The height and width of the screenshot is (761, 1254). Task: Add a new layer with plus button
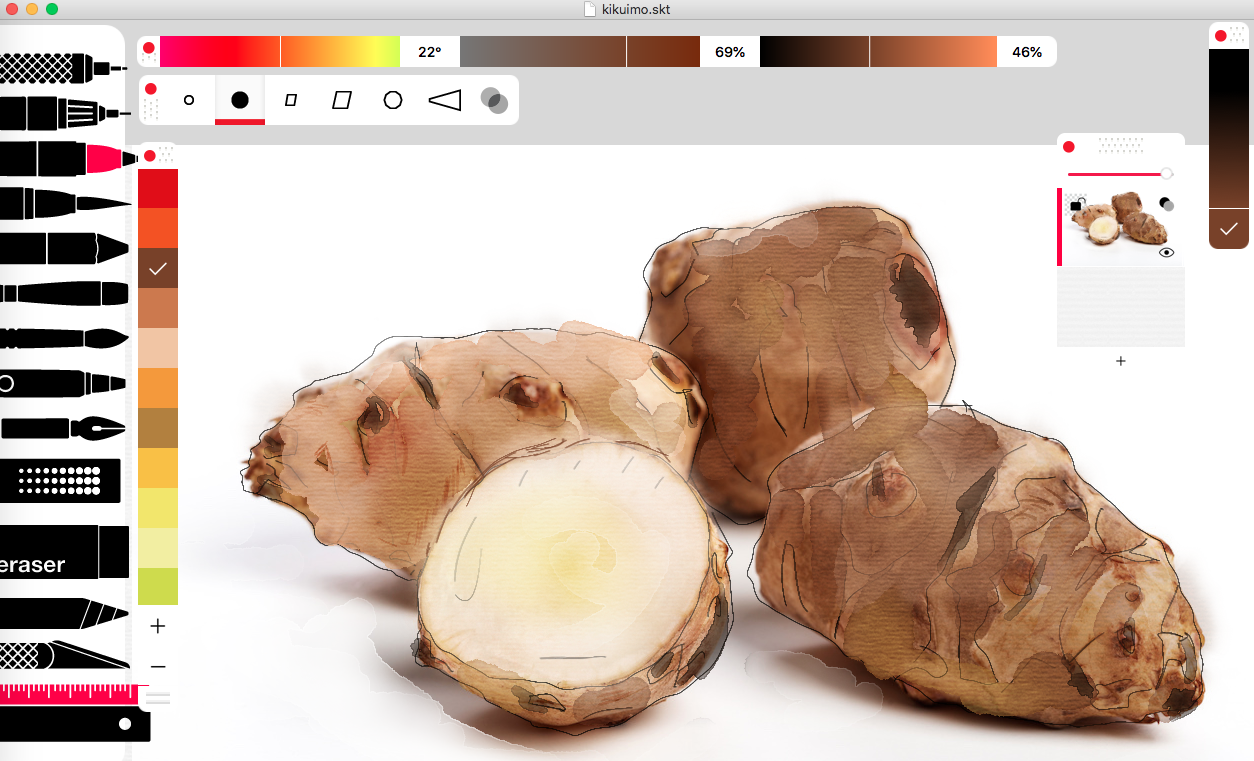pyautogui.click(x=1121, y=361)
